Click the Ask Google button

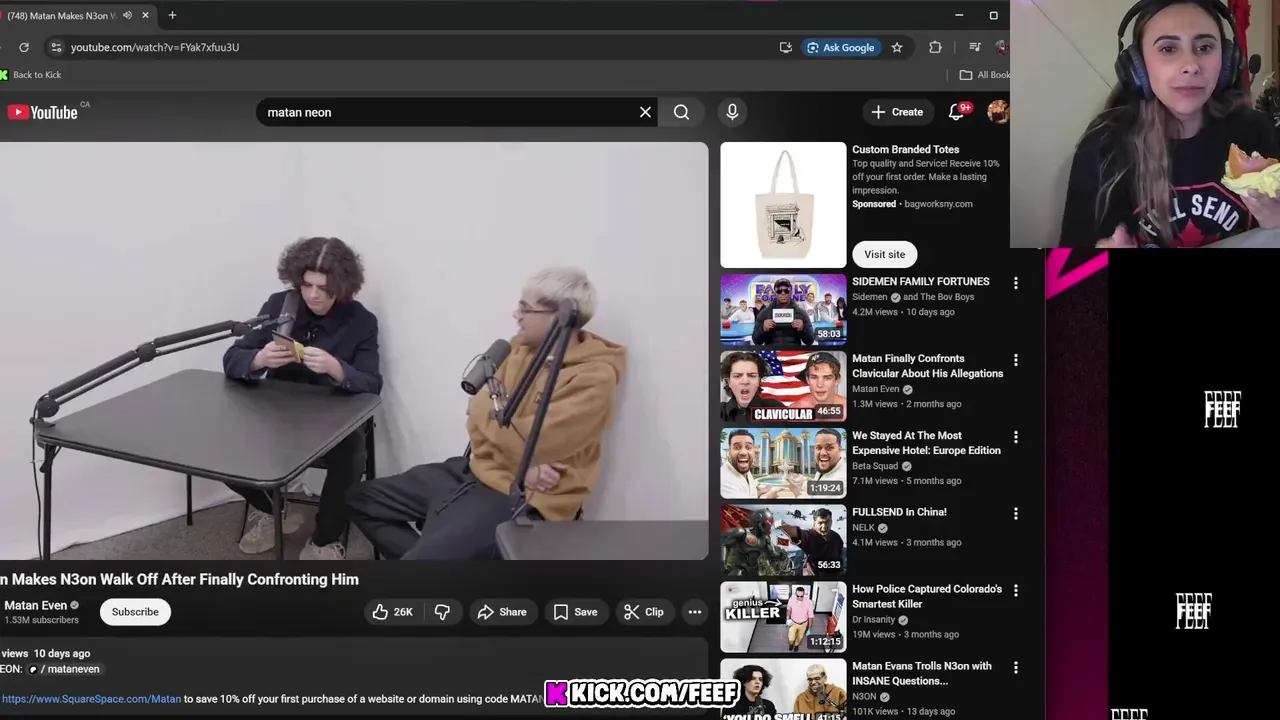tap(841, 47)
